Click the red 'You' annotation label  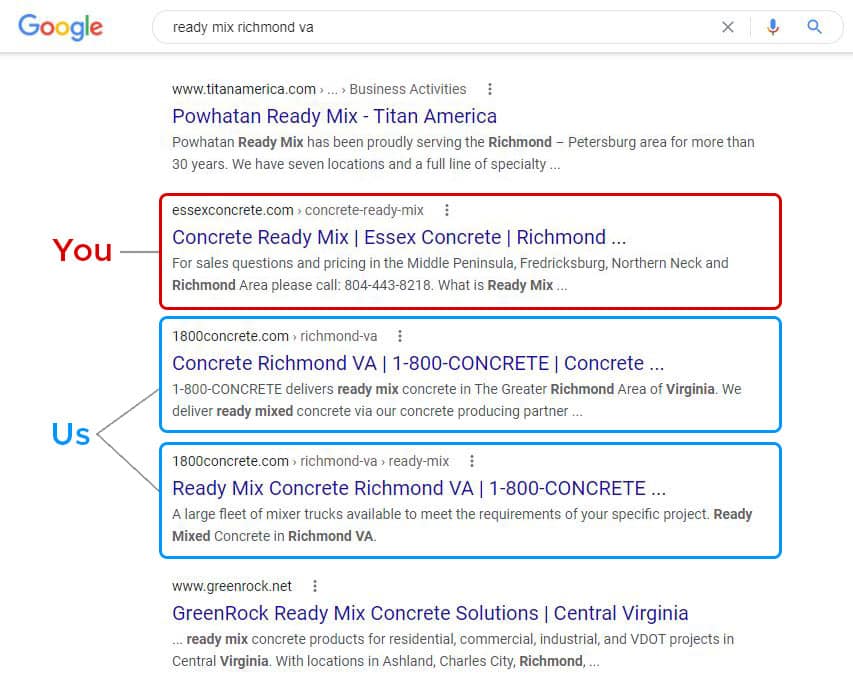click(82, 251)
